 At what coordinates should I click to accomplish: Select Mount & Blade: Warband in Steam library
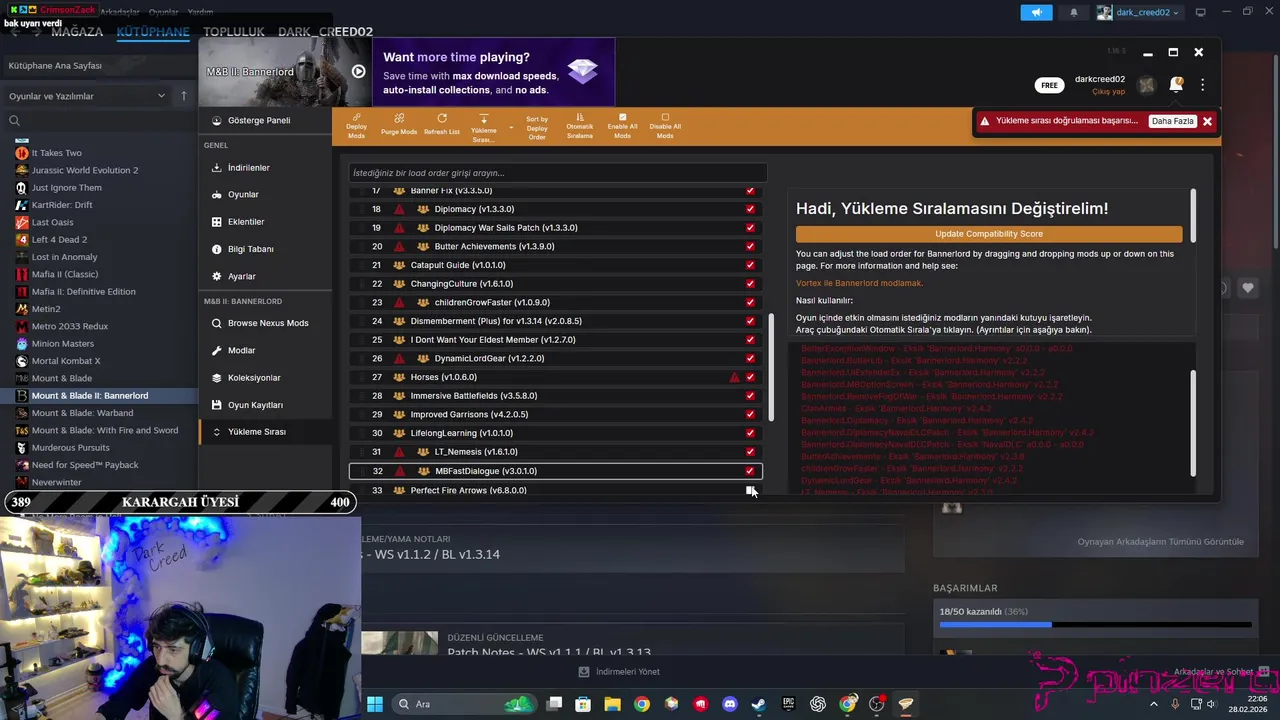coord(82,413)
